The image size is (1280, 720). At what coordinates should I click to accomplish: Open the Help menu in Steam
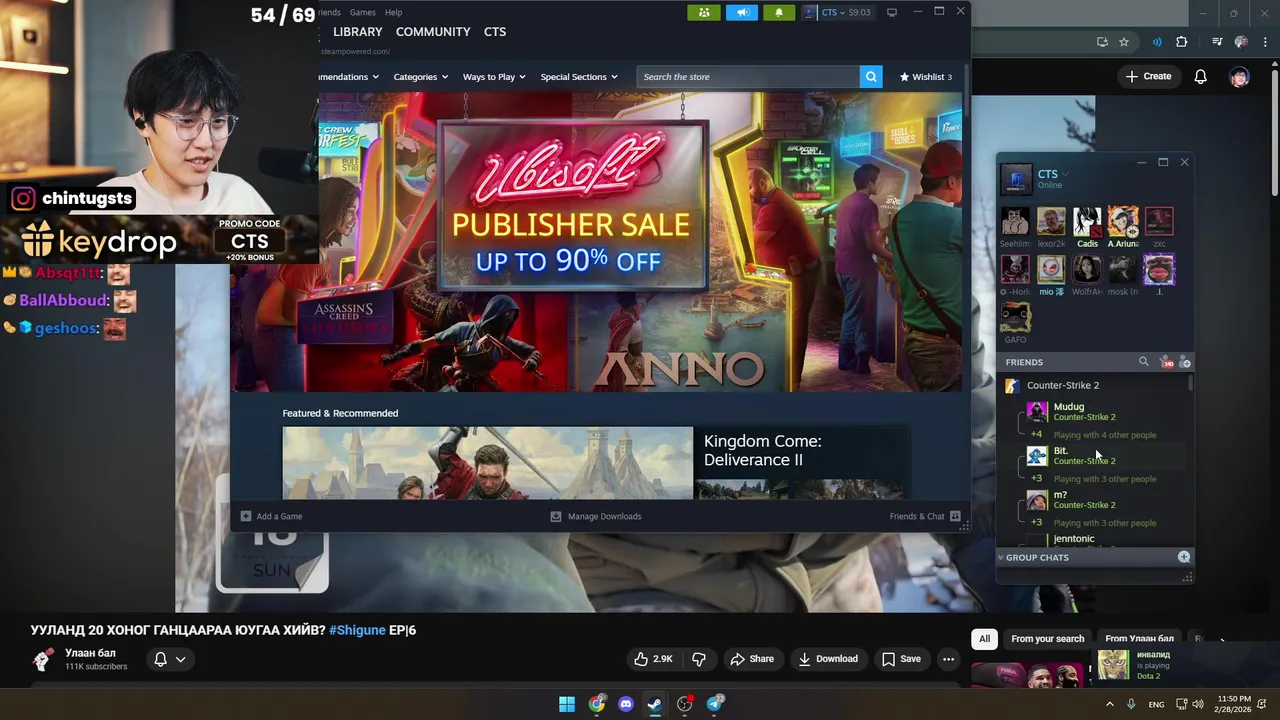coord(394,12)
